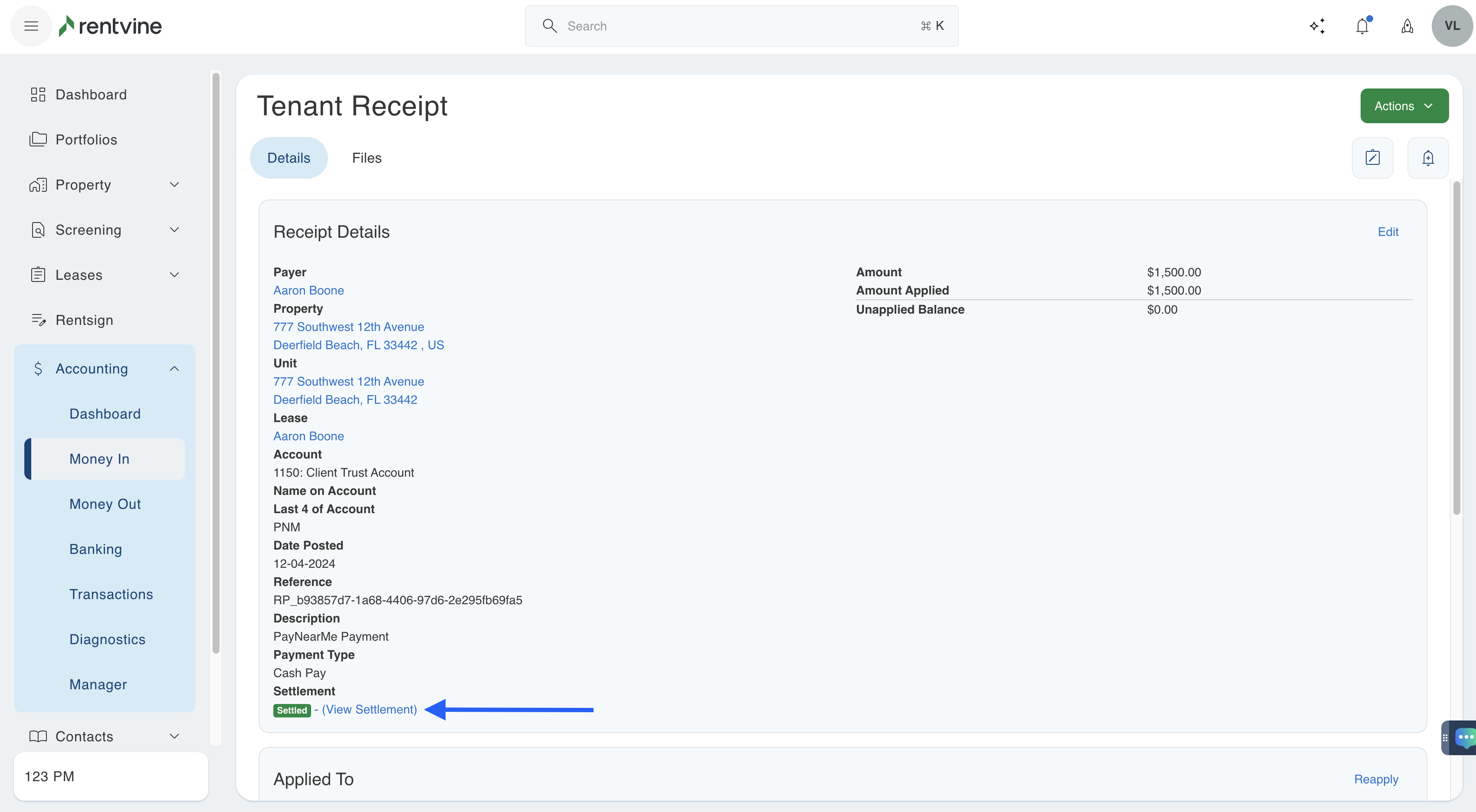Click the View Settlement link
1476x812 pixels.
click(x=369, y=710)
